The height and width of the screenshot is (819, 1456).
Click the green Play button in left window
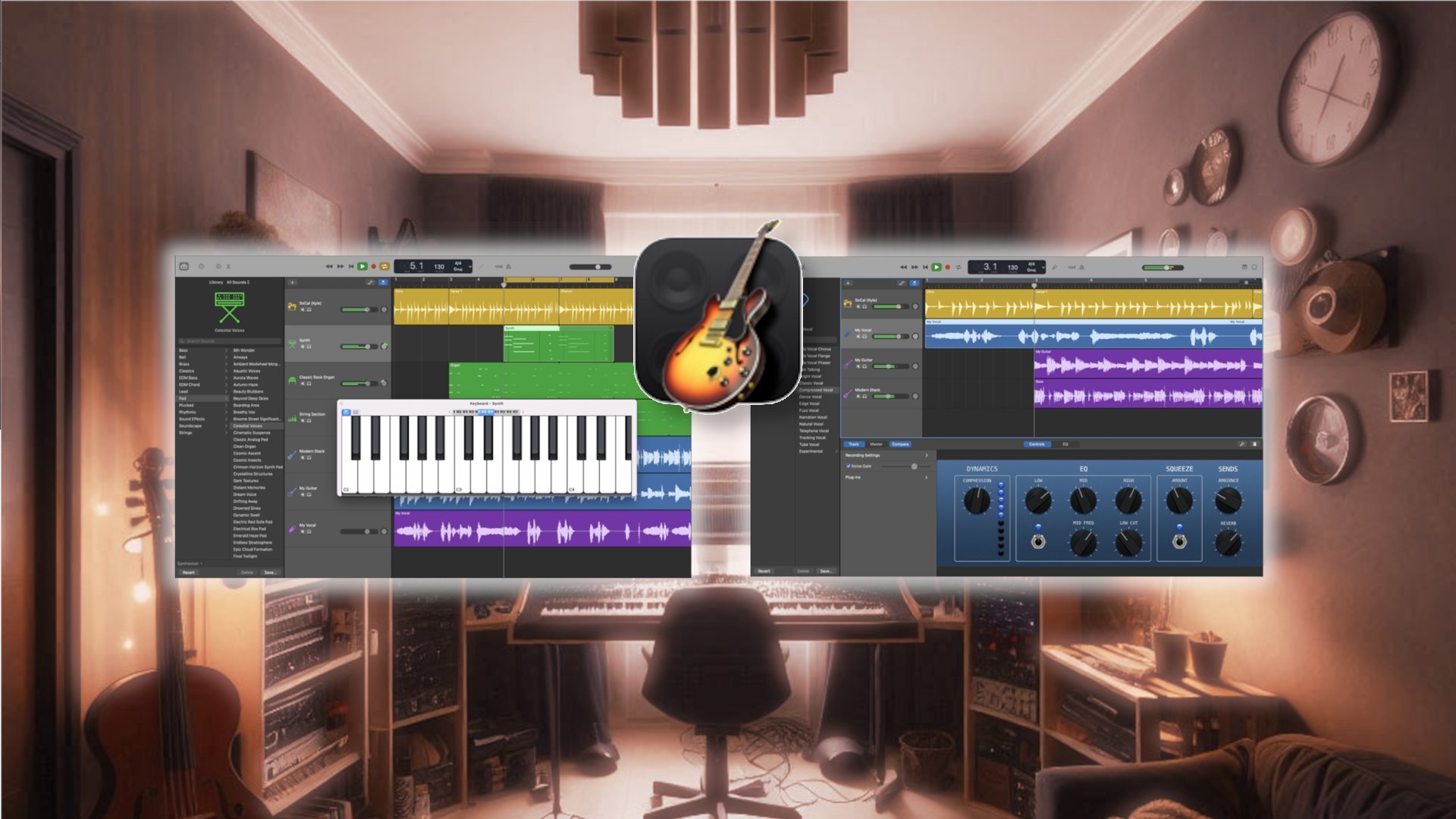coord(362,266)
